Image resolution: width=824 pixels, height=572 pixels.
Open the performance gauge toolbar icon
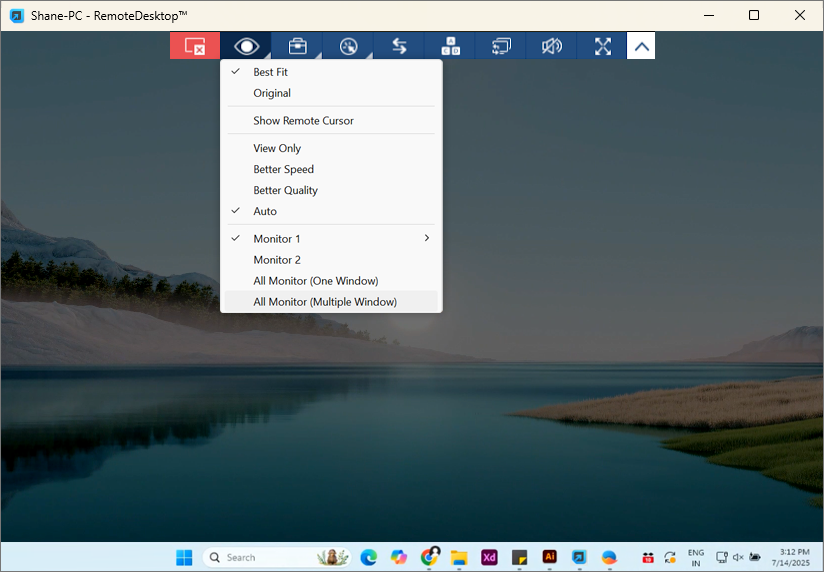(348, 46)
